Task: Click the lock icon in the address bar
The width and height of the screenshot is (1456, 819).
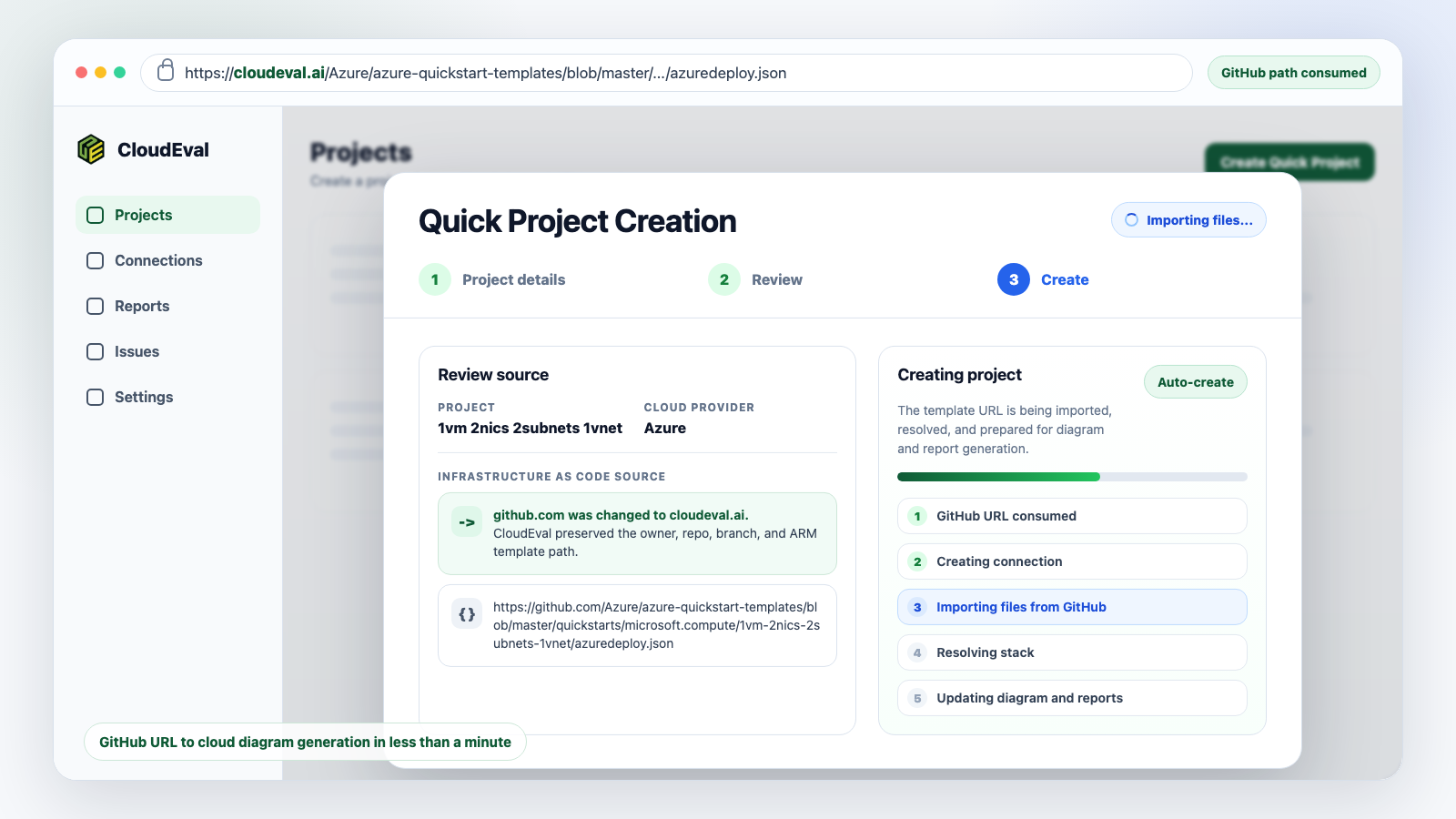Action: pyautogui.click(x=166, y=71)
